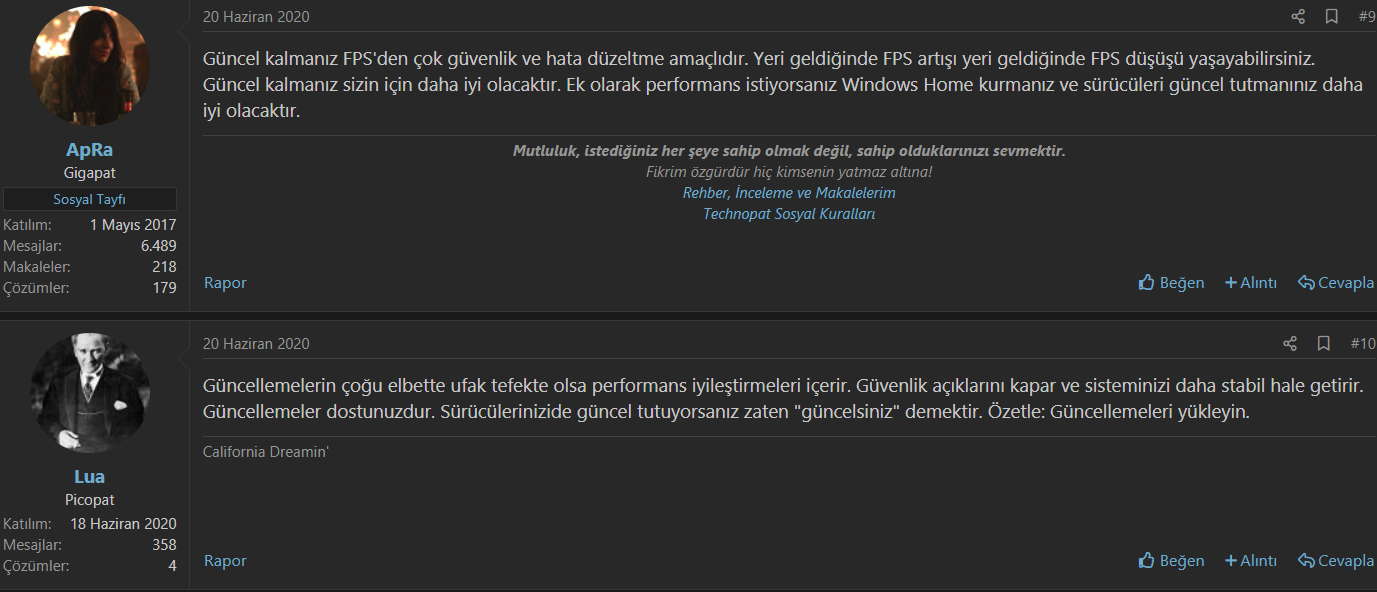This screenshot has width=1377, height=592.
Task: Like Lua's post with Beğen
Action: click(1171, 561)
